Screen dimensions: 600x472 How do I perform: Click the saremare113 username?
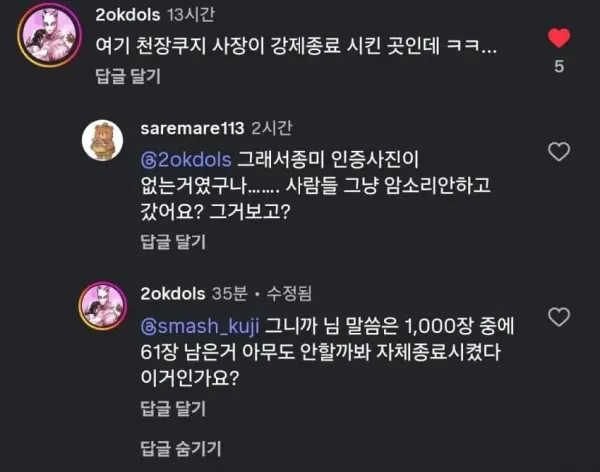(192, 128)
